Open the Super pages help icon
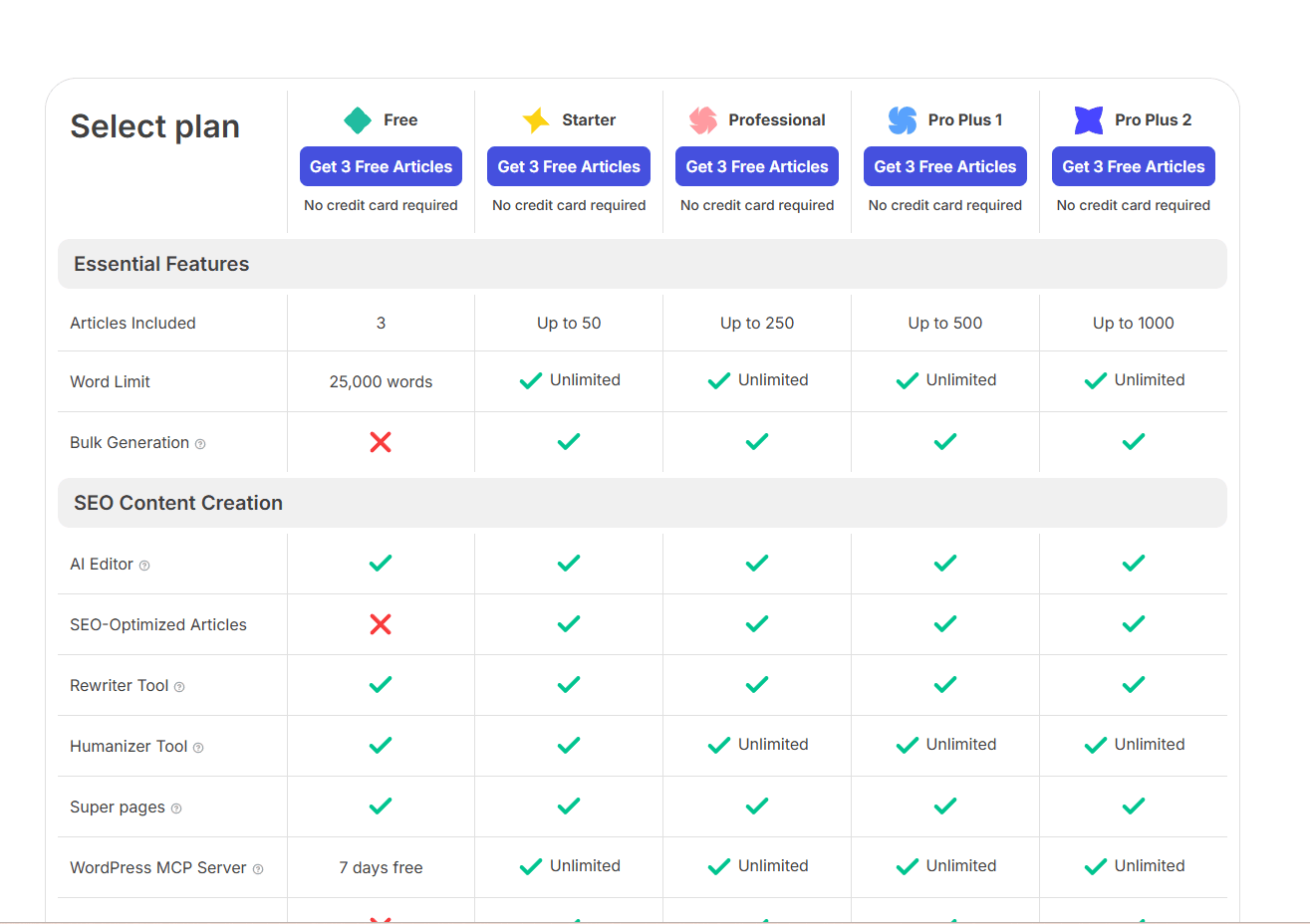Screen dimensions: 1310x924 point(176,808)
